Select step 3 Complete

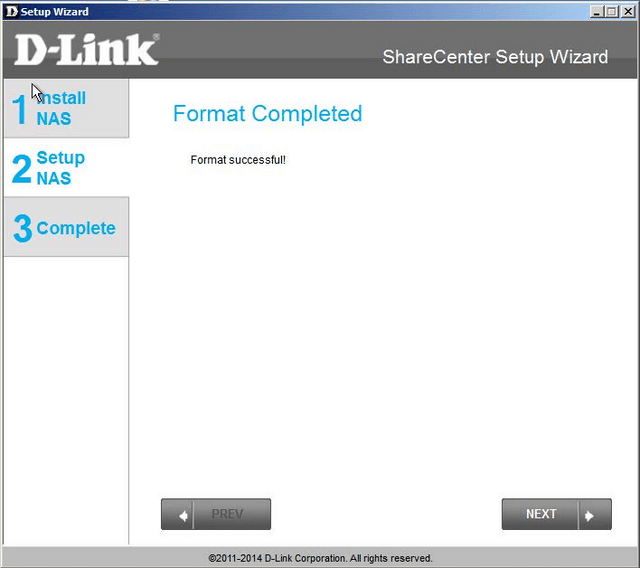(66, 227)
